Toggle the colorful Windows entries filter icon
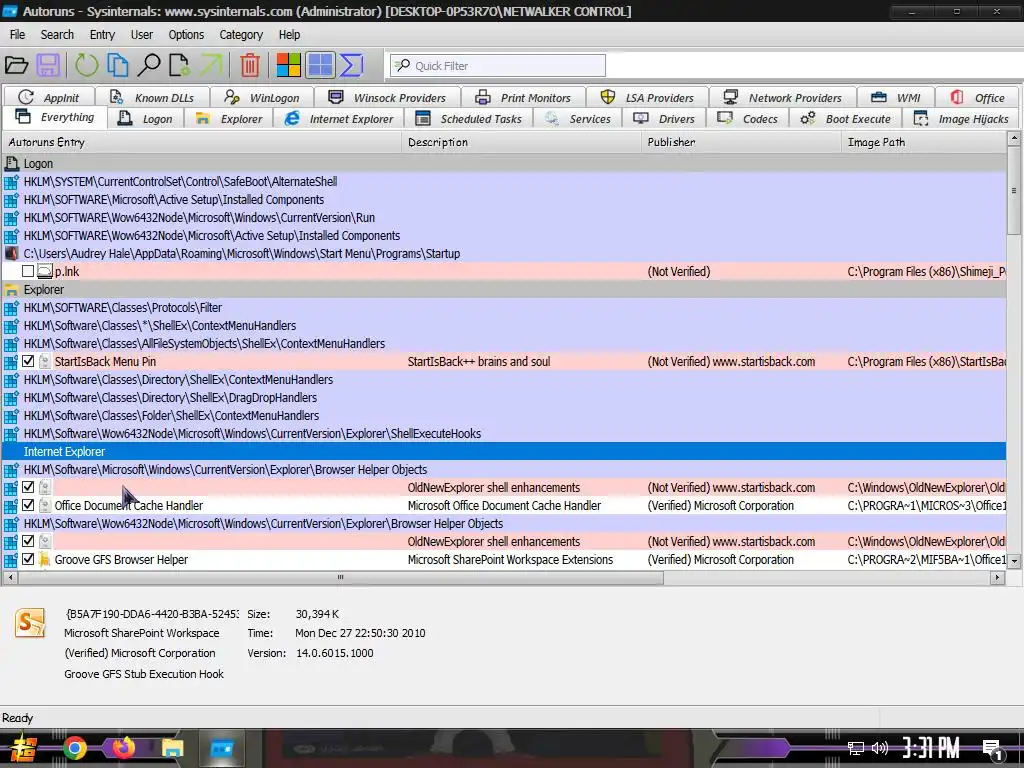Screen dimensions: 1024x768 (x=288, y=65)
